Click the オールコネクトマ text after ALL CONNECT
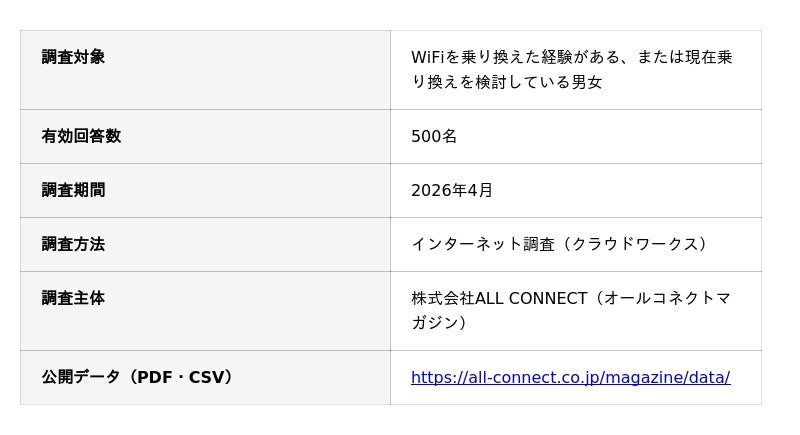800x435 pixels. click(669, 298)
